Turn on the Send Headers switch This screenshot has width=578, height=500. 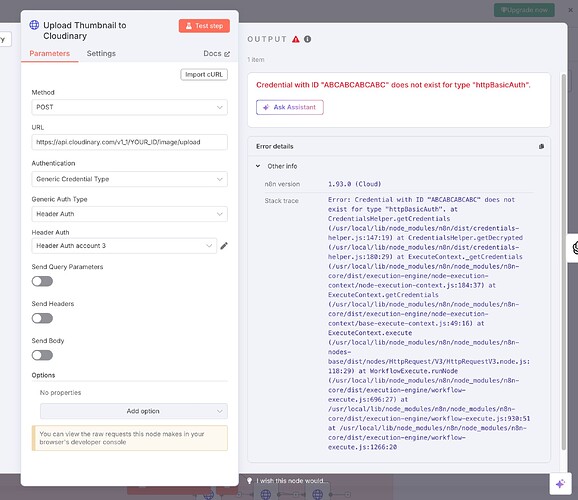point(42,318)
